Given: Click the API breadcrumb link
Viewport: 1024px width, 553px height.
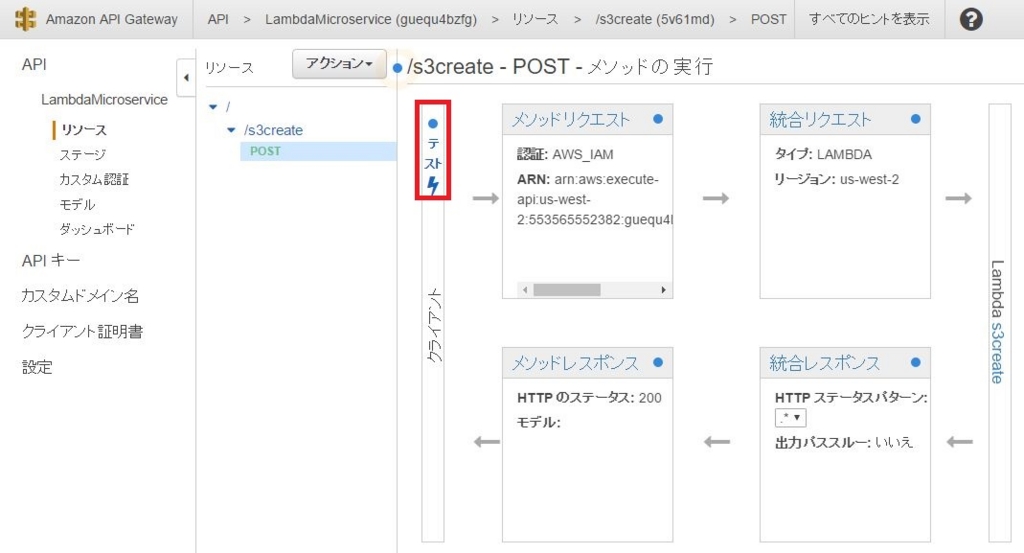Looking at the screenshot, I should click(x=218, y=20).
